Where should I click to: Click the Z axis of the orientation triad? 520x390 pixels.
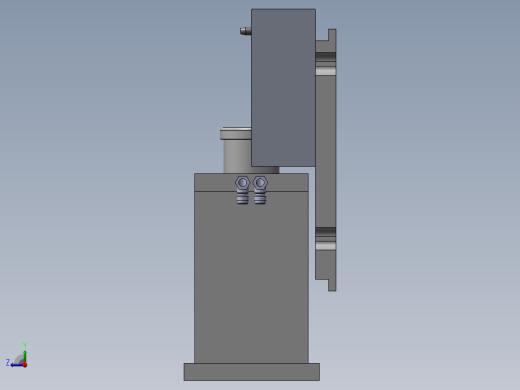tap(14, 364)
